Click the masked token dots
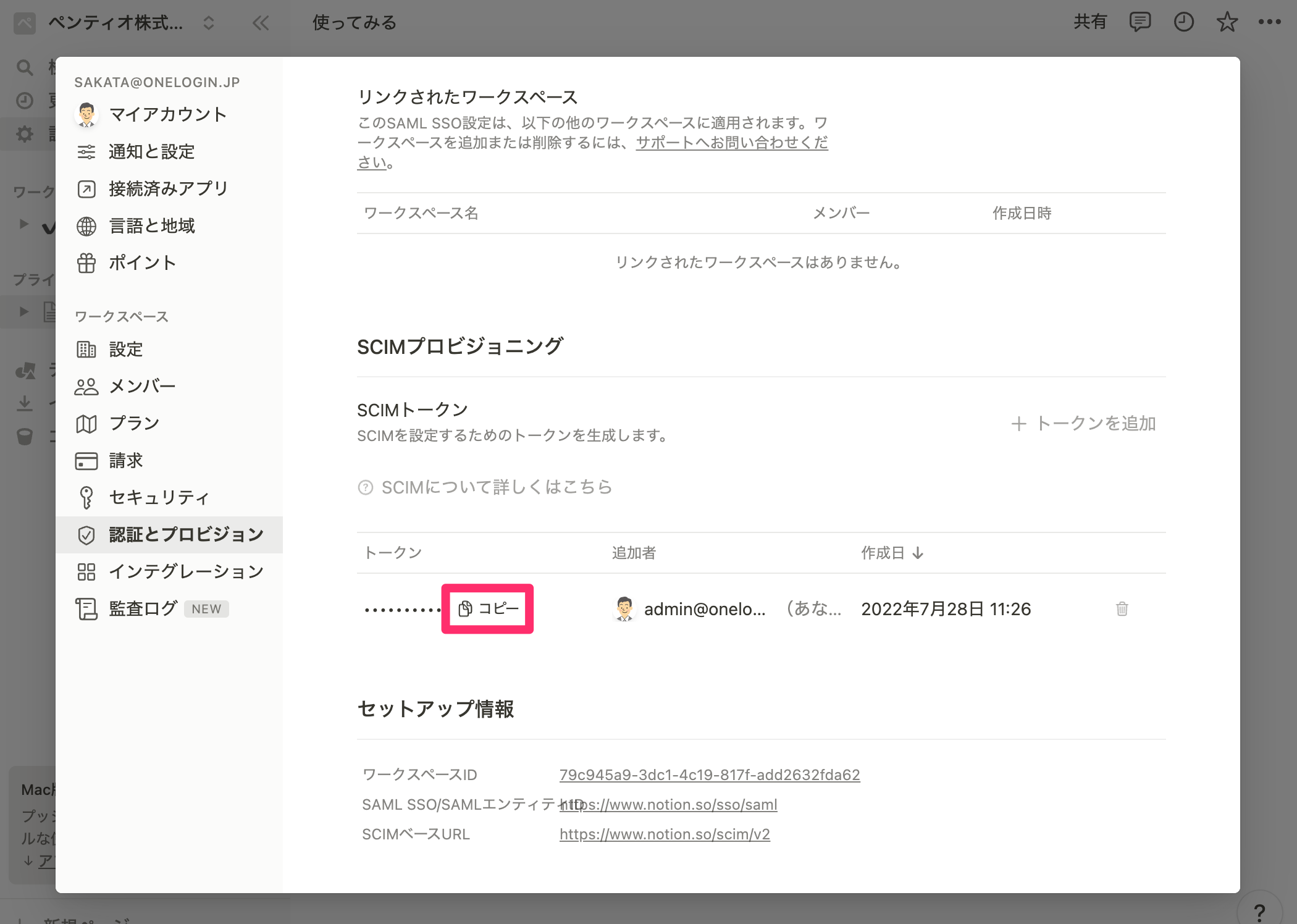The height and width of the screenshot is (924, 1297). [401, 610]
